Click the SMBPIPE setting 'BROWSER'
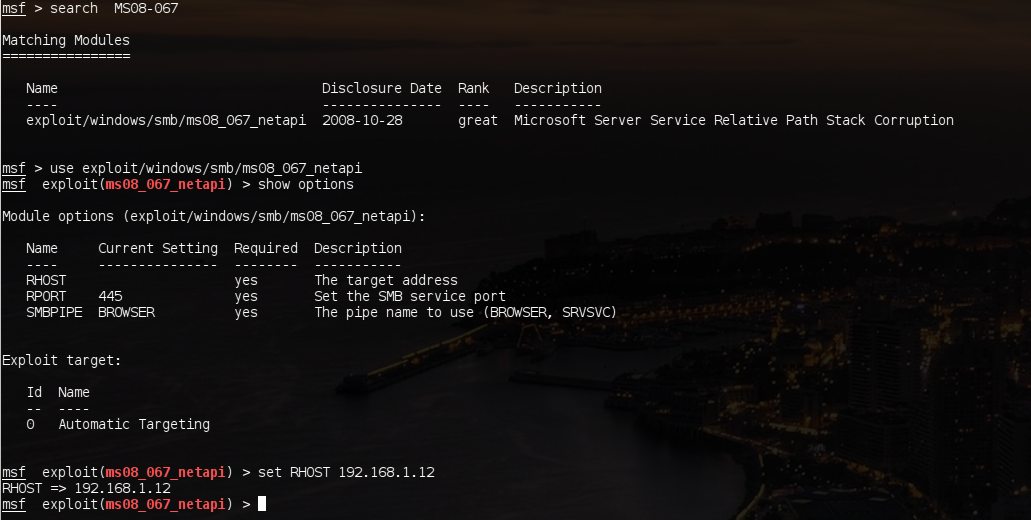This screenshot has width=1031, height=520. click(x=126, y=312)
